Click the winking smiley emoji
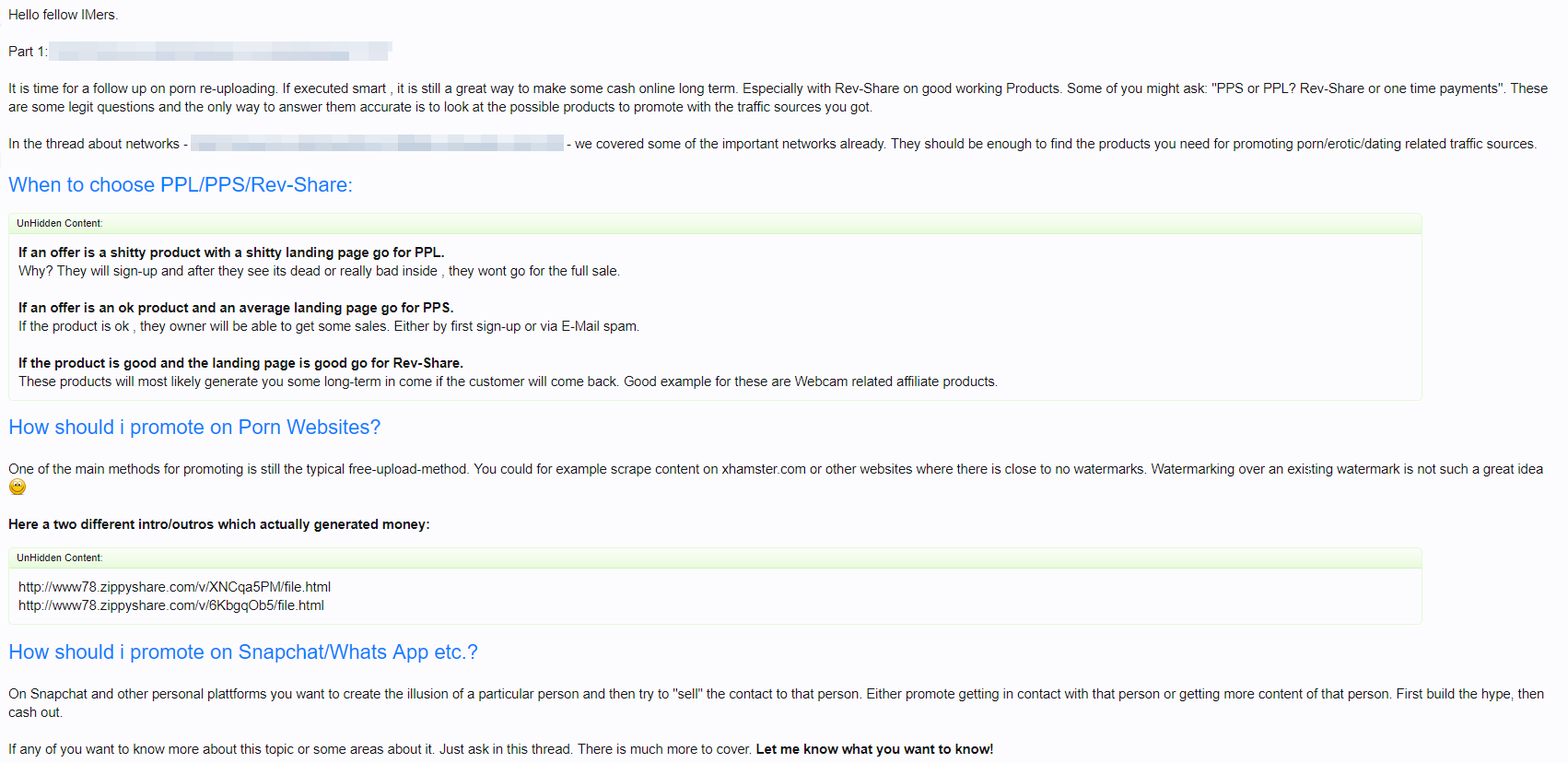1568x763 pixels. 18,487
